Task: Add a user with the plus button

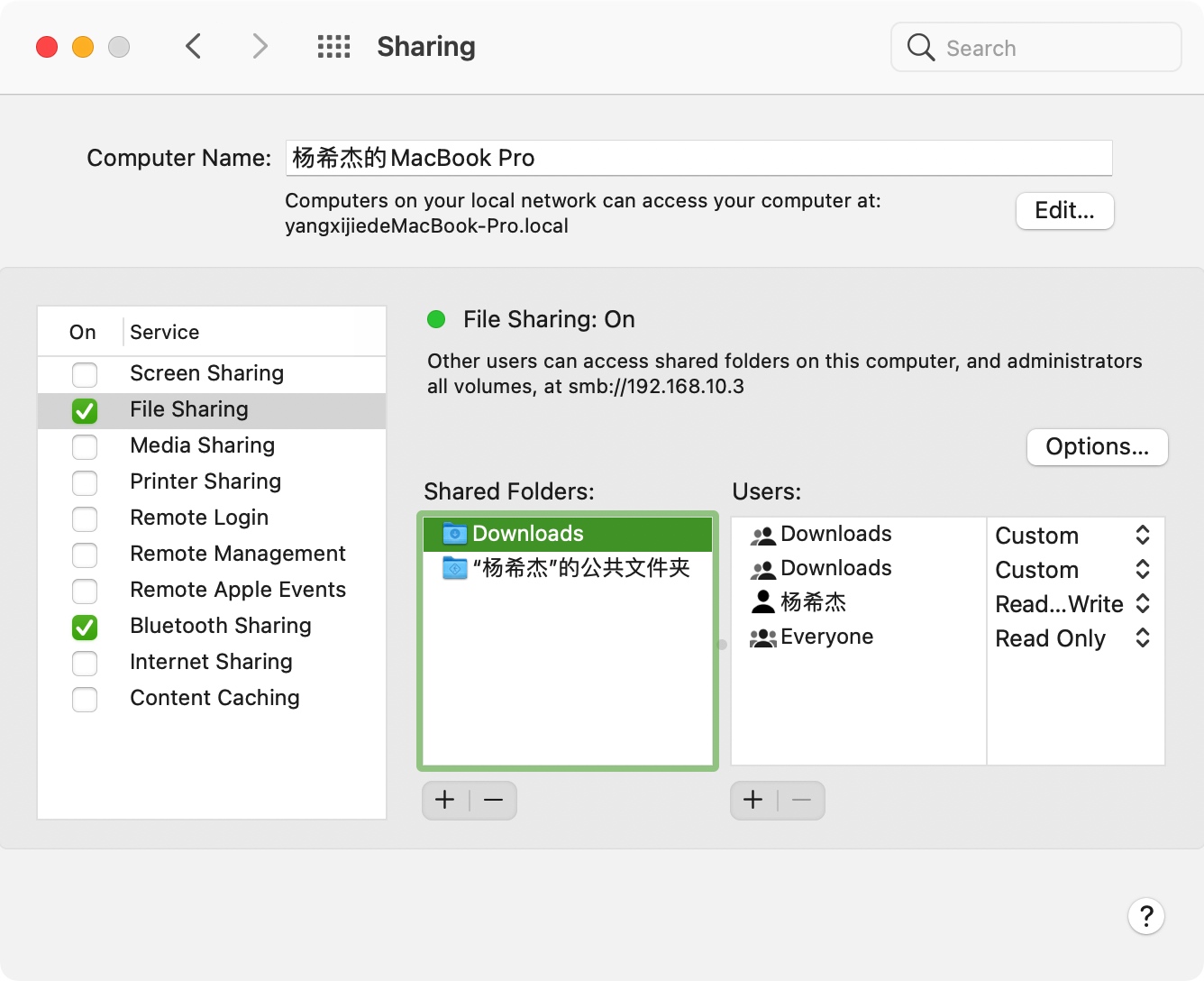Action: (x=753, y=800)
